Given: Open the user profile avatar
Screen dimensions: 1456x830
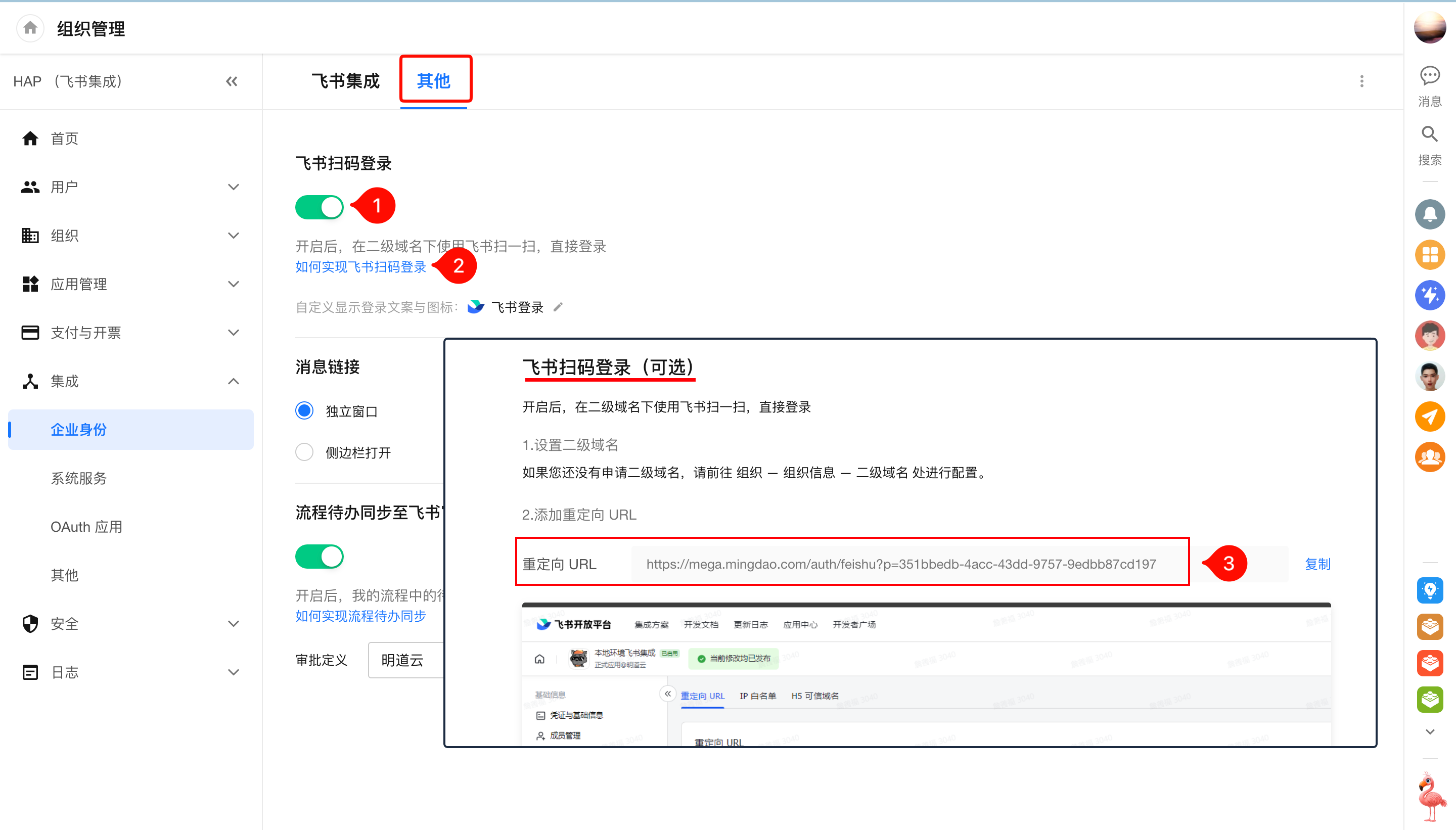Looking at the screenshot, I should [x=1429, y=27].
